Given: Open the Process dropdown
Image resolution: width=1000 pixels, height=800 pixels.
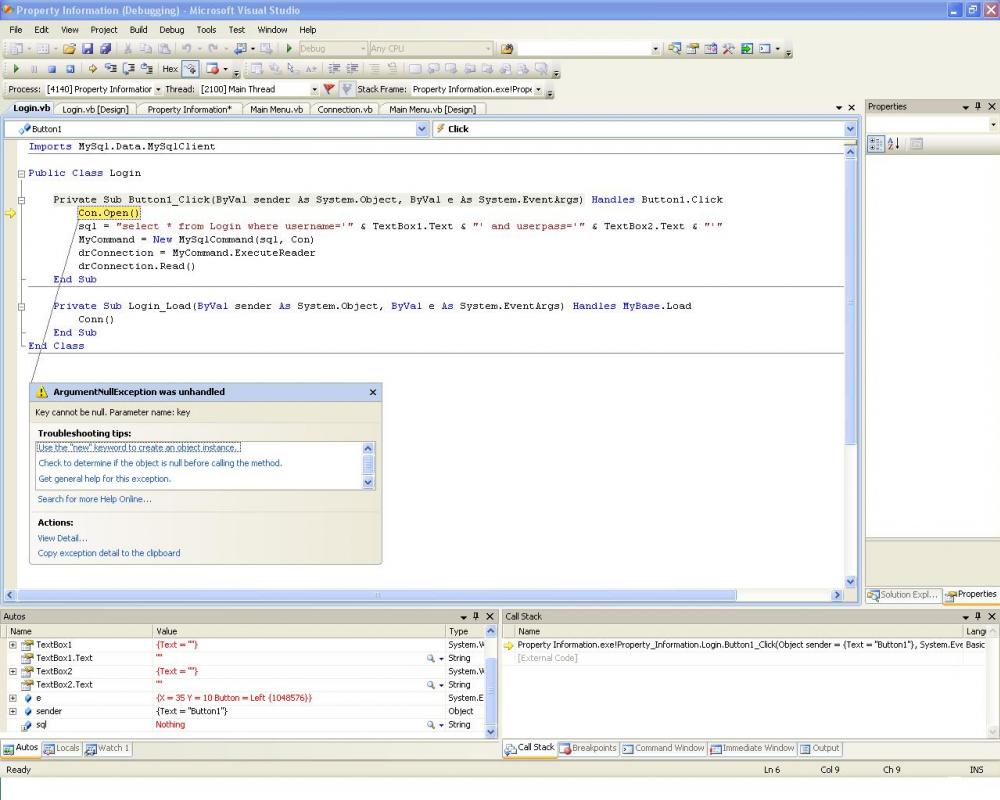Looking at the screenshot, I should click(x=158, y=89).
